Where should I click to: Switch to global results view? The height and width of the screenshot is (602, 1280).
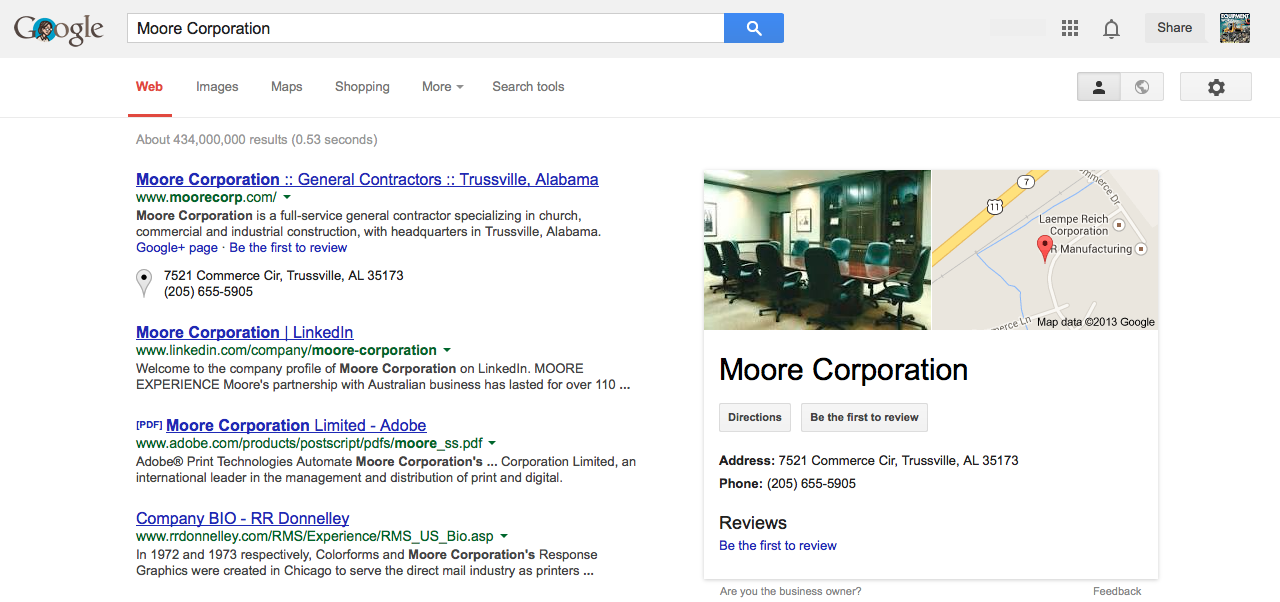coord(1141,87)
